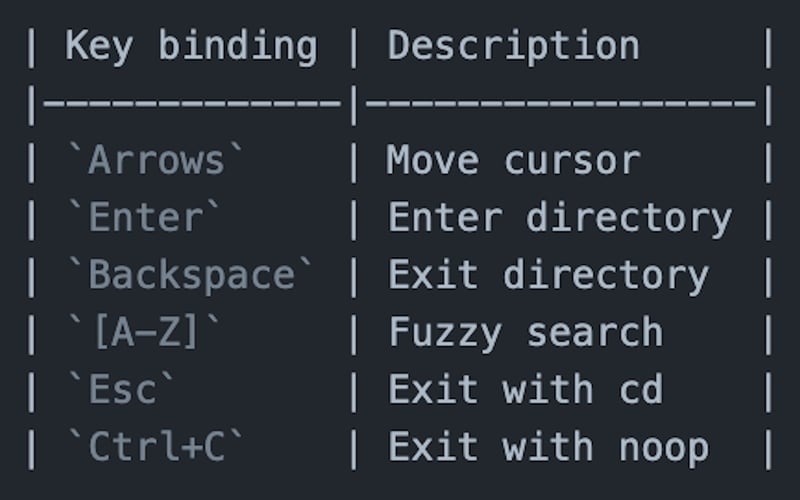Click the dashed separator under Key binding
Screen dimensions: 800x500
pos(192,104)
